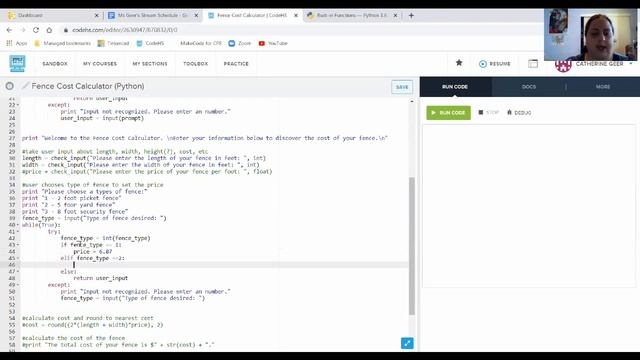Click the line 27 welcome print statement
This screenshot has width=640, height=360.
204,138
